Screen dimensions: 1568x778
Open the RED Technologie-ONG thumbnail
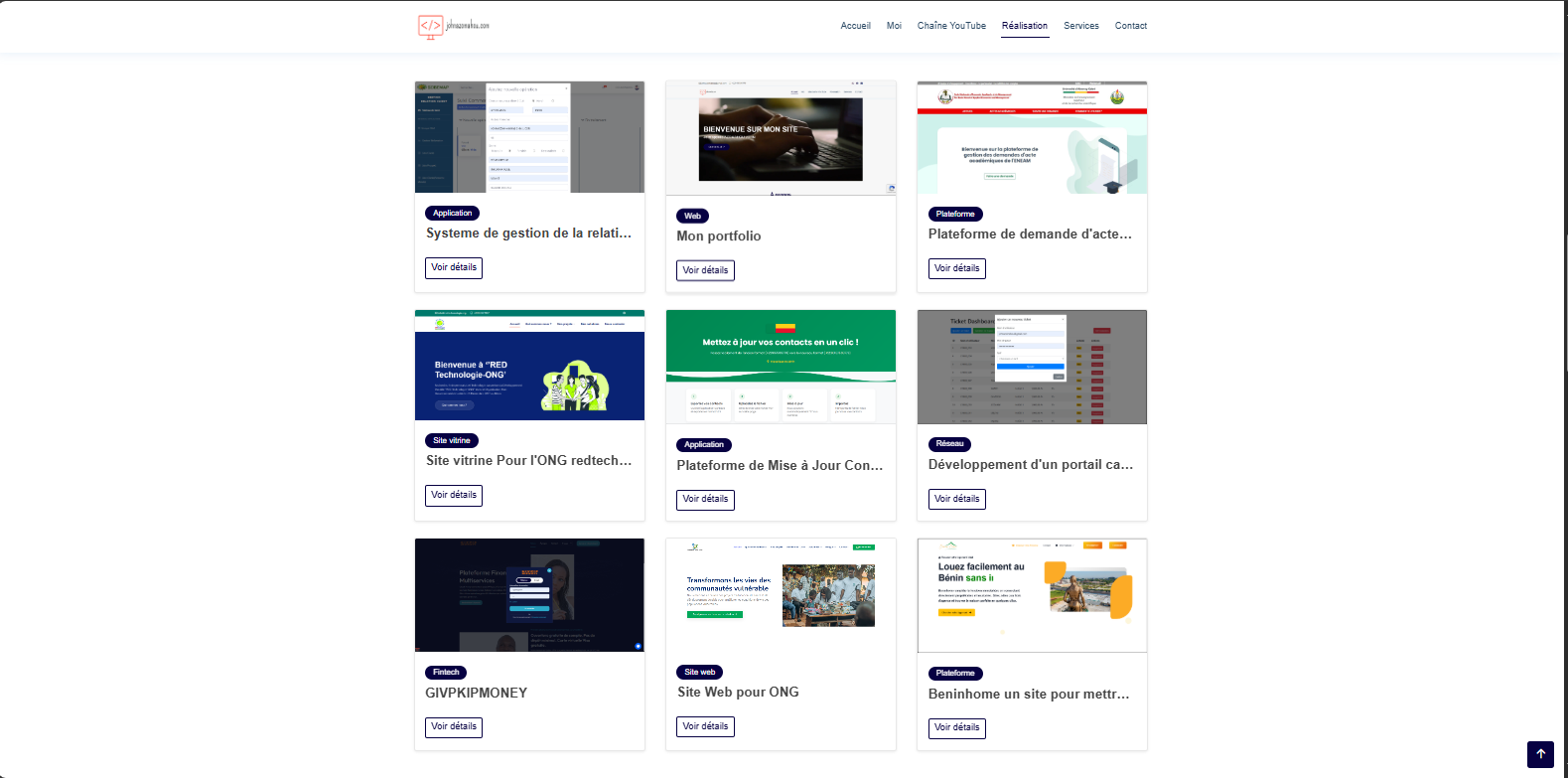click(x=529, y=366)
